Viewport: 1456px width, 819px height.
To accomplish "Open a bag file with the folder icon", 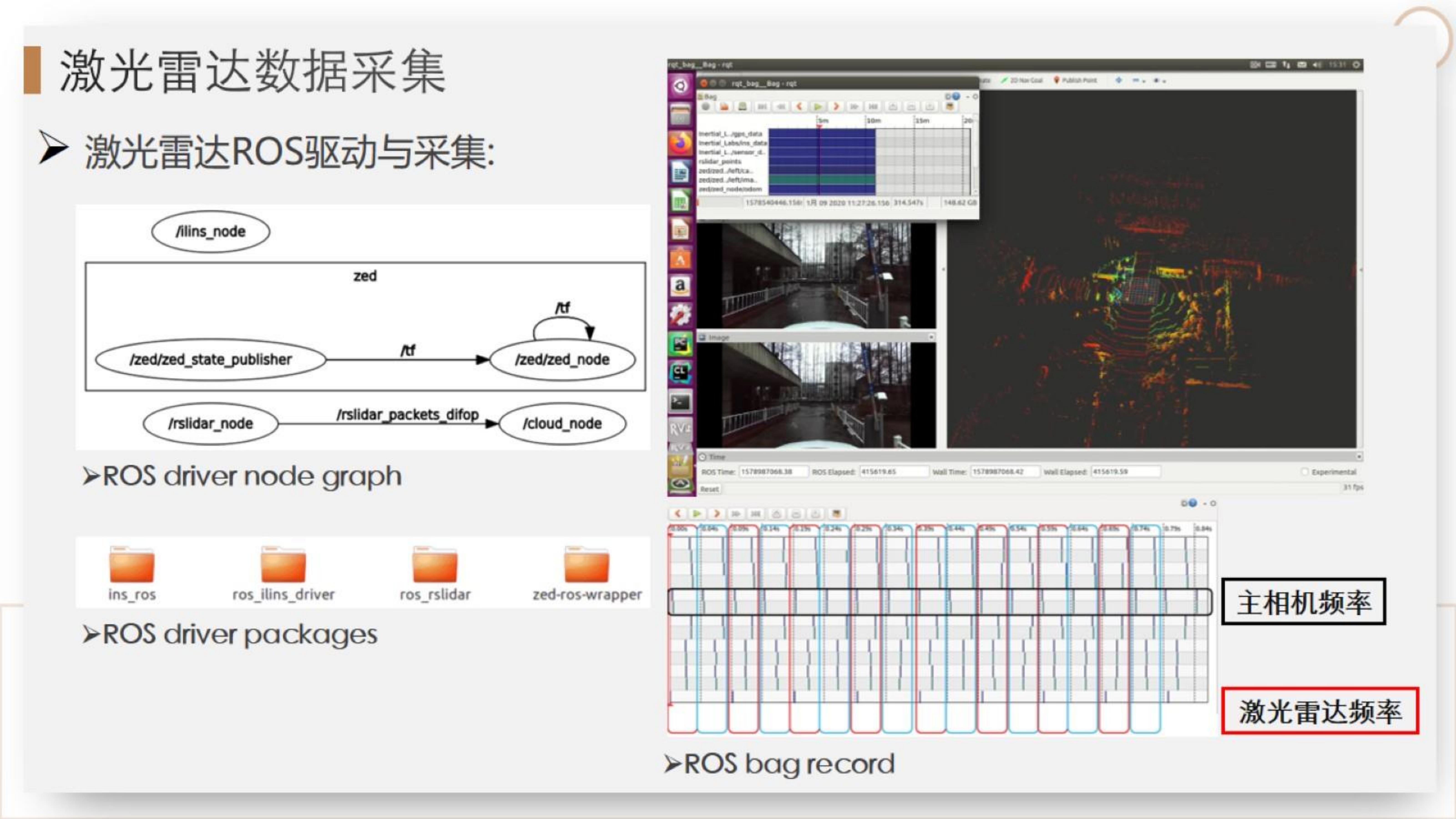I will (725, 107).
